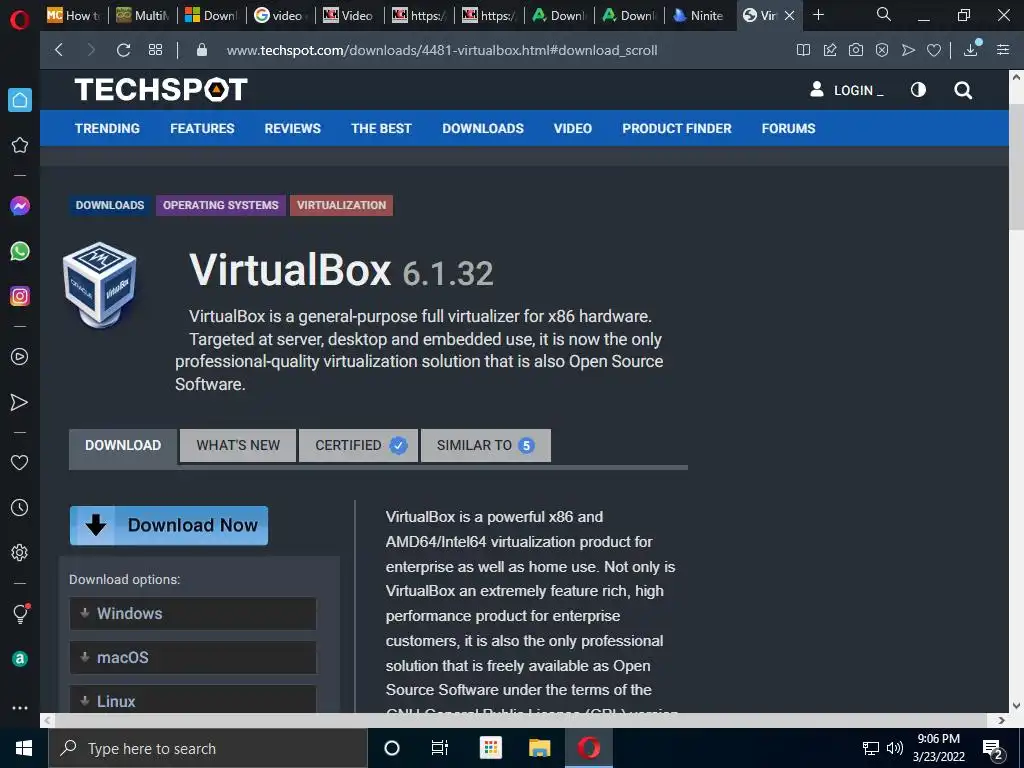The height and width of the screenshot is (768, 1024).
Task: Switch to the WHAT'S NEW tab
Action: coord(238,445)
